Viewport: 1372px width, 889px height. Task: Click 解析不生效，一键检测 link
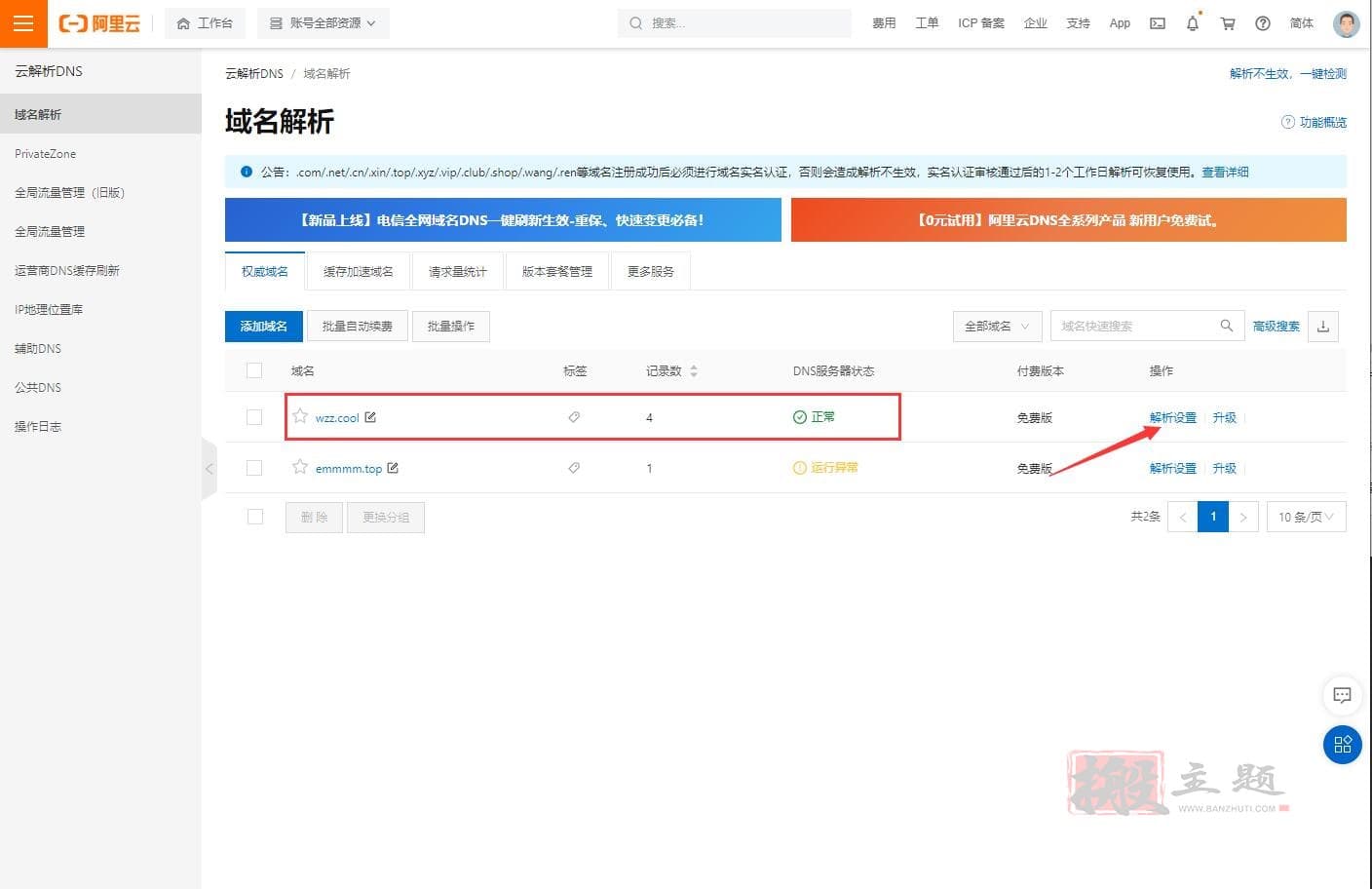(1288, 73)
